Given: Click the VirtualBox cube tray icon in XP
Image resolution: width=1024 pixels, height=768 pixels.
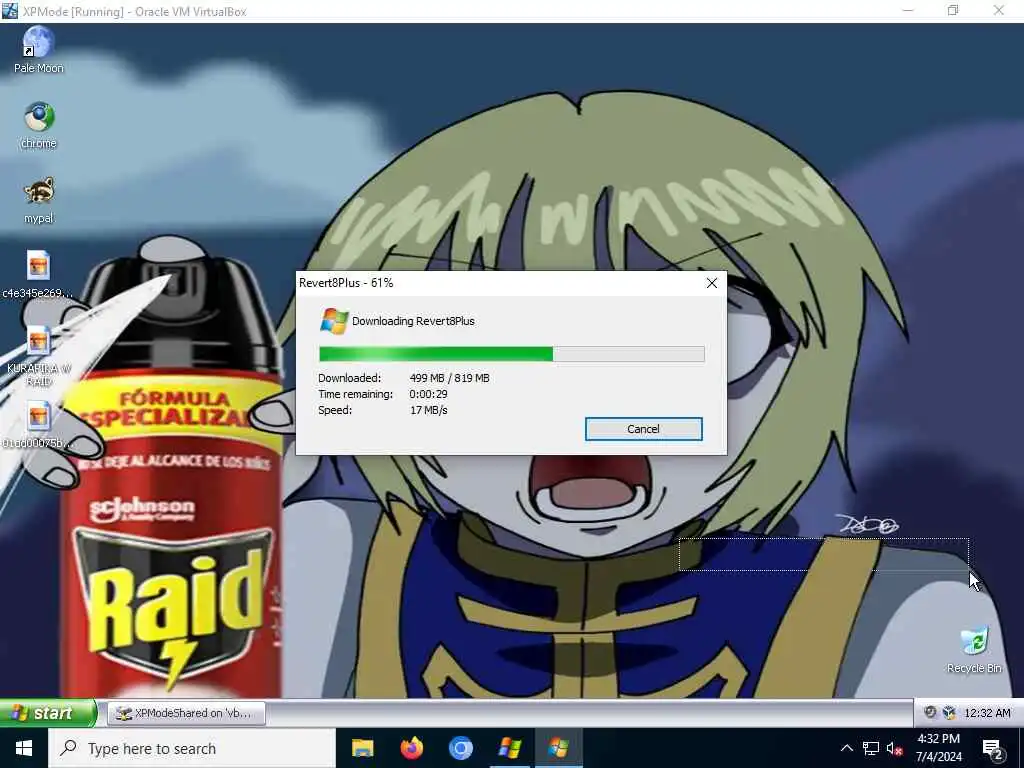Looking at the screenshot, I should [x=949, y=712].
